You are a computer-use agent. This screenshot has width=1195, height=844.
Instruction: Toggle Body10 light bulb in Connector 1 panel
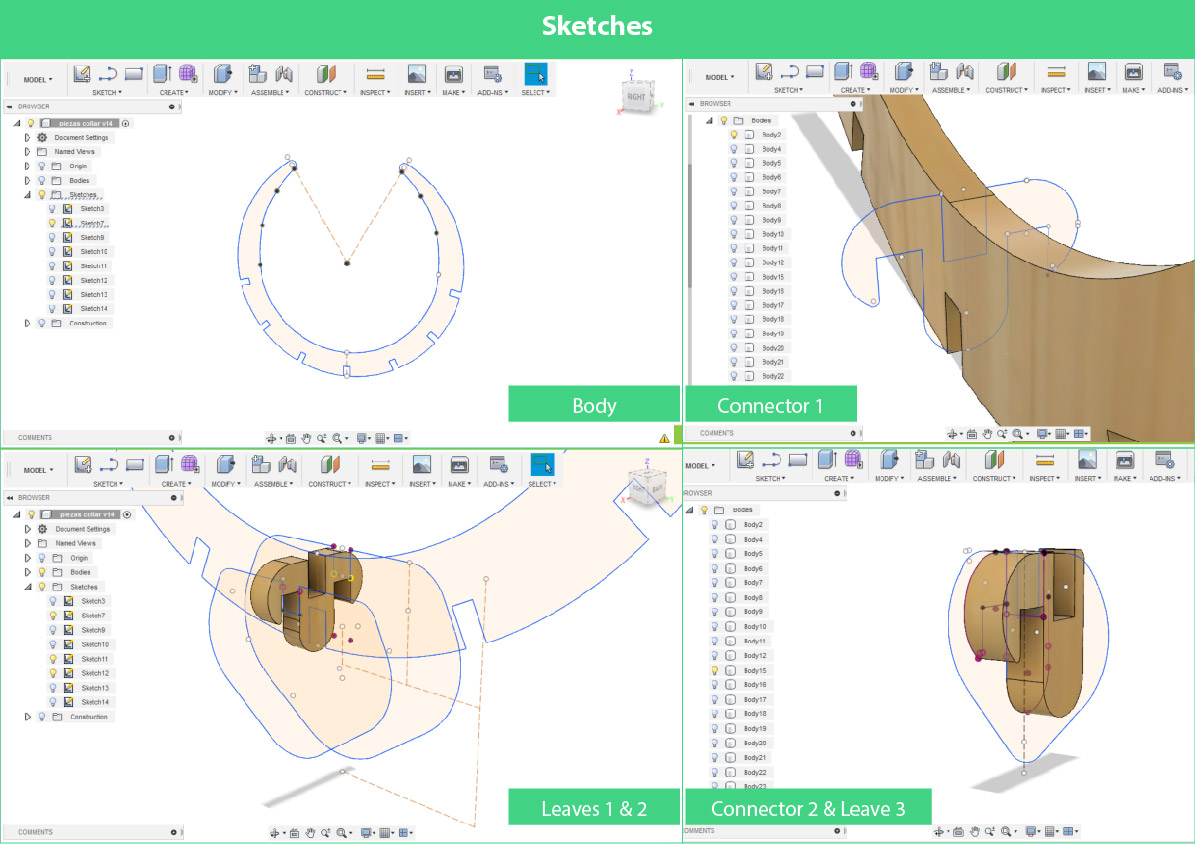[x=734, y=234]
